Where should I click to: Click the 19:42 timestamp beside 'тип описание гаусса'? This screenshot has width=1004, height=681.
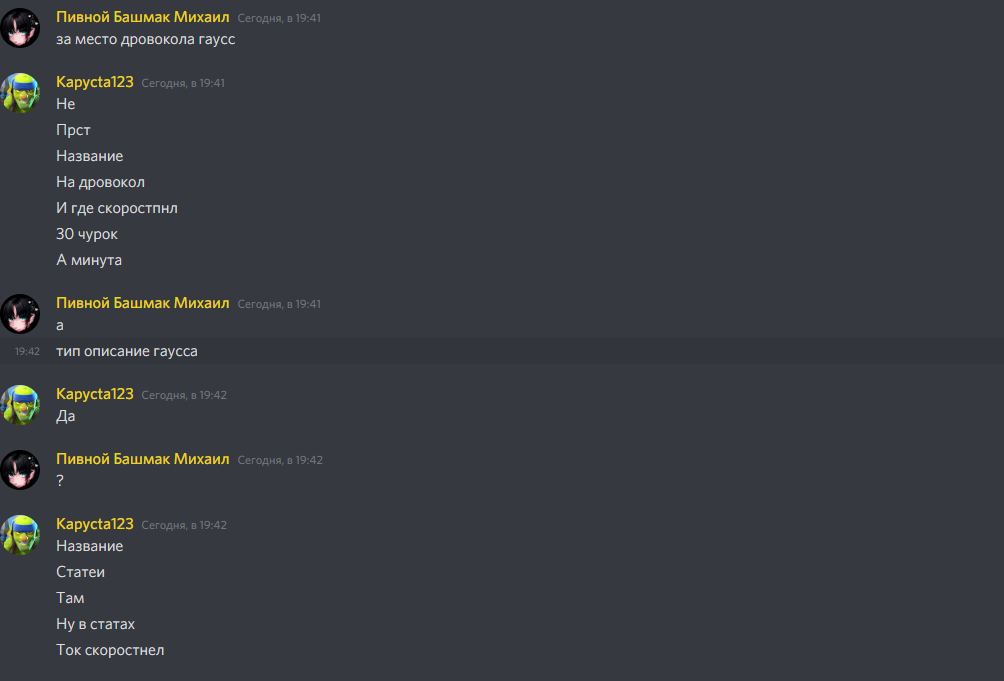coord(28,351)
